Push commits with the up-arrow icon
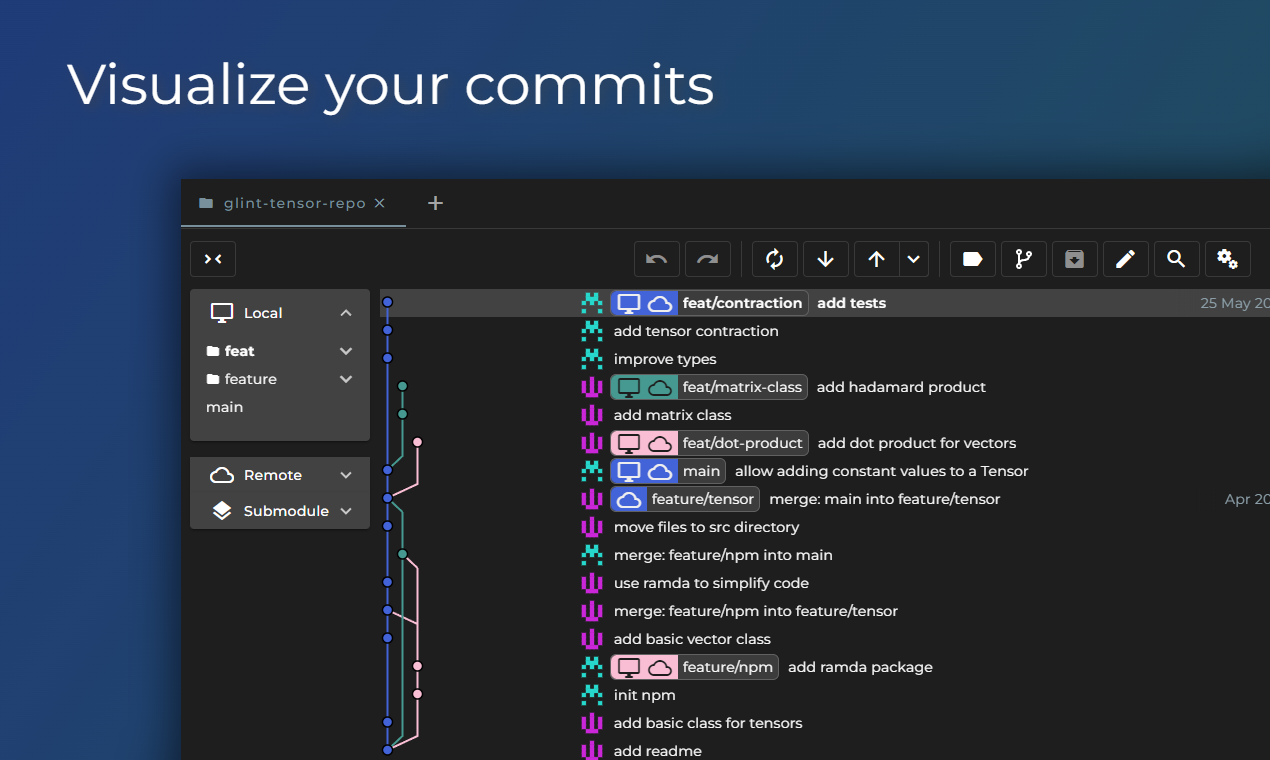 [876, 259]
